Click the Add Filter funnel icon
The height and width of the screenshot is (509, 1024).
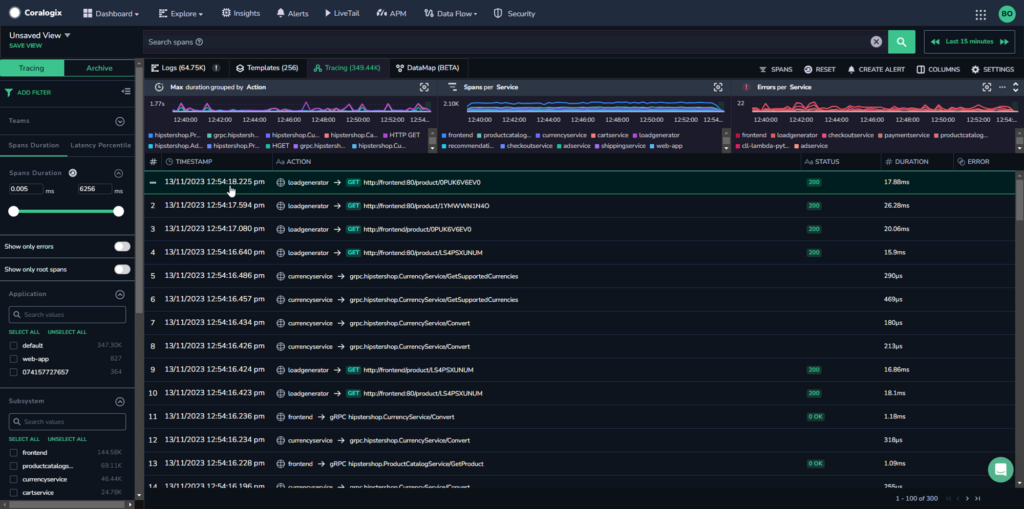[x=9, y=93]
